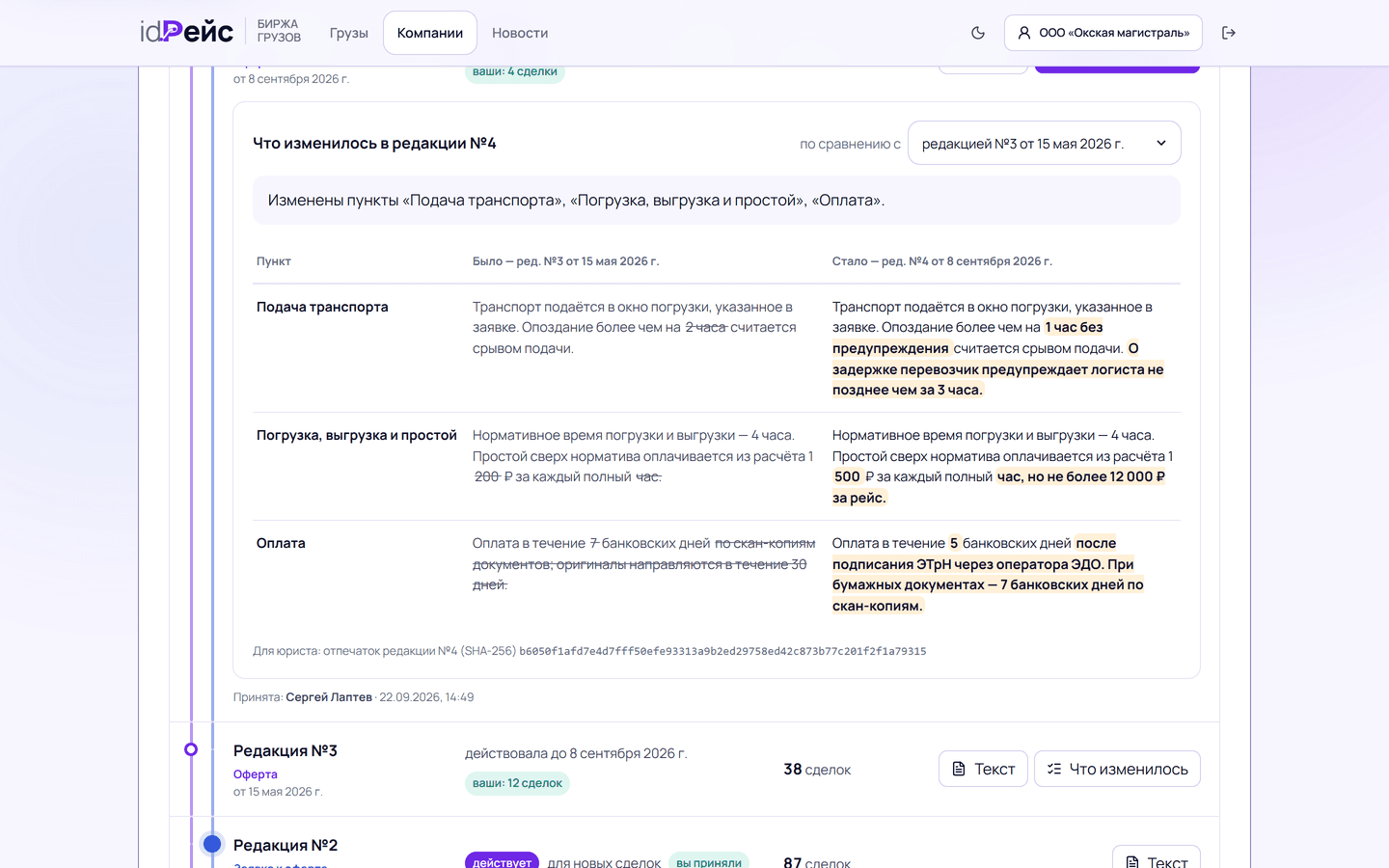Click the struck-through «2 часа» text
Screen dimensions: 1389x868
click(706, 327)
